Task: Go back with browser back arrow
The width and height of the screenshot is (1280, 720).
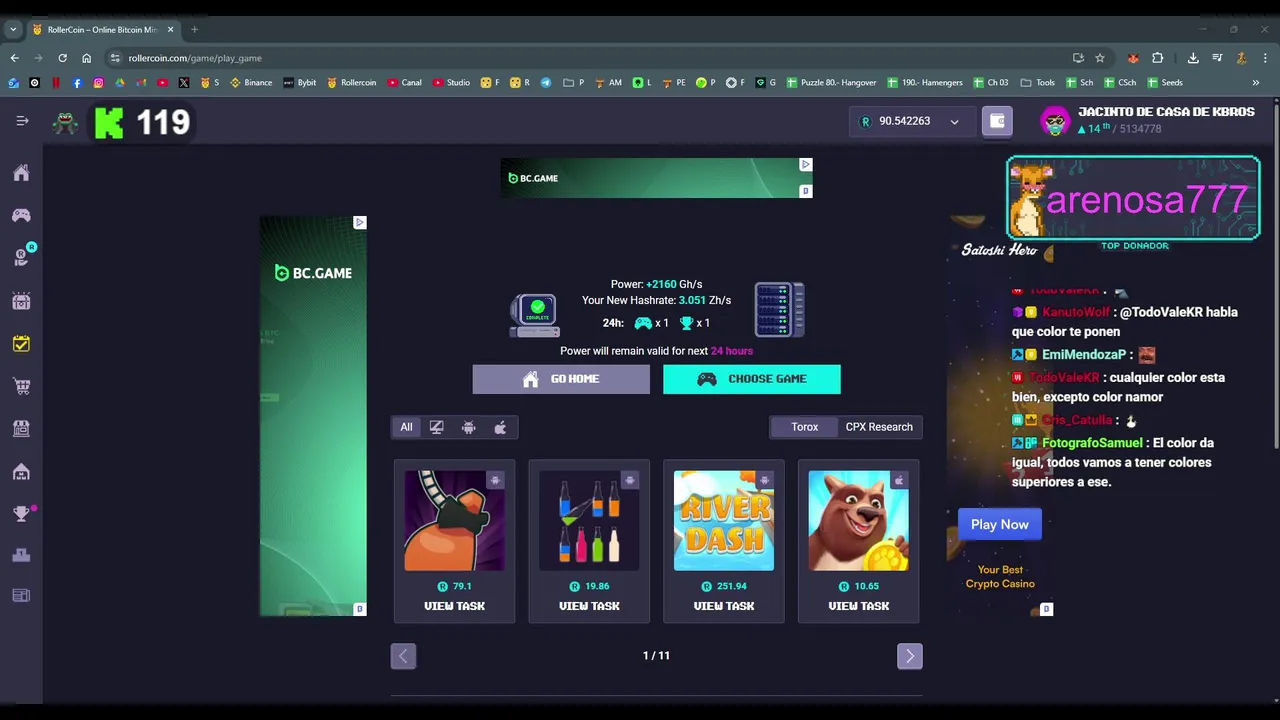Action: (14, 58)
